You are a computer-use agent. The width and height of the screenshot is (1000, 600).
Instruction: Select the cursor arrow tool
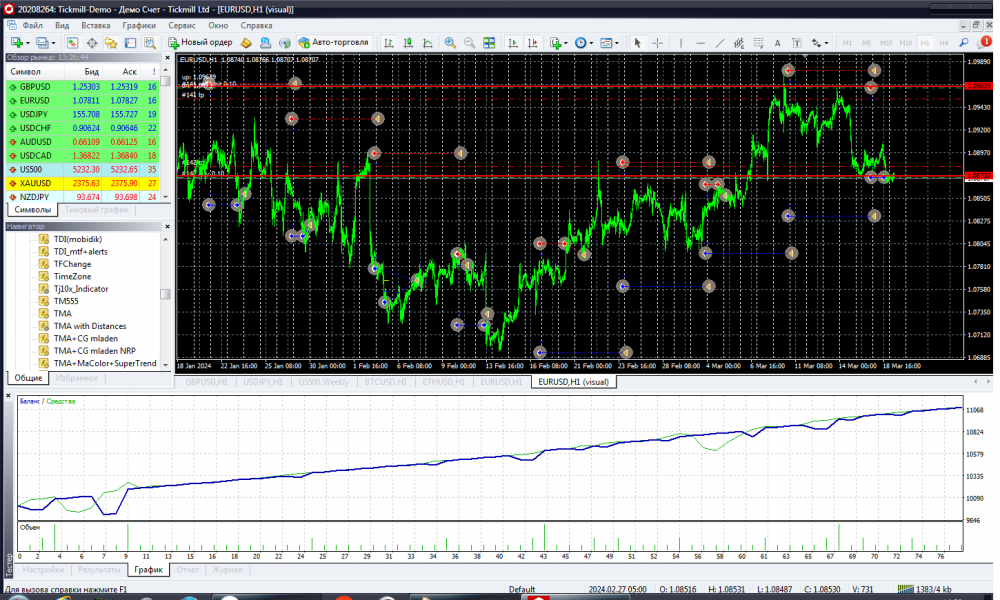pyautogui.click(x=637, y=43)
